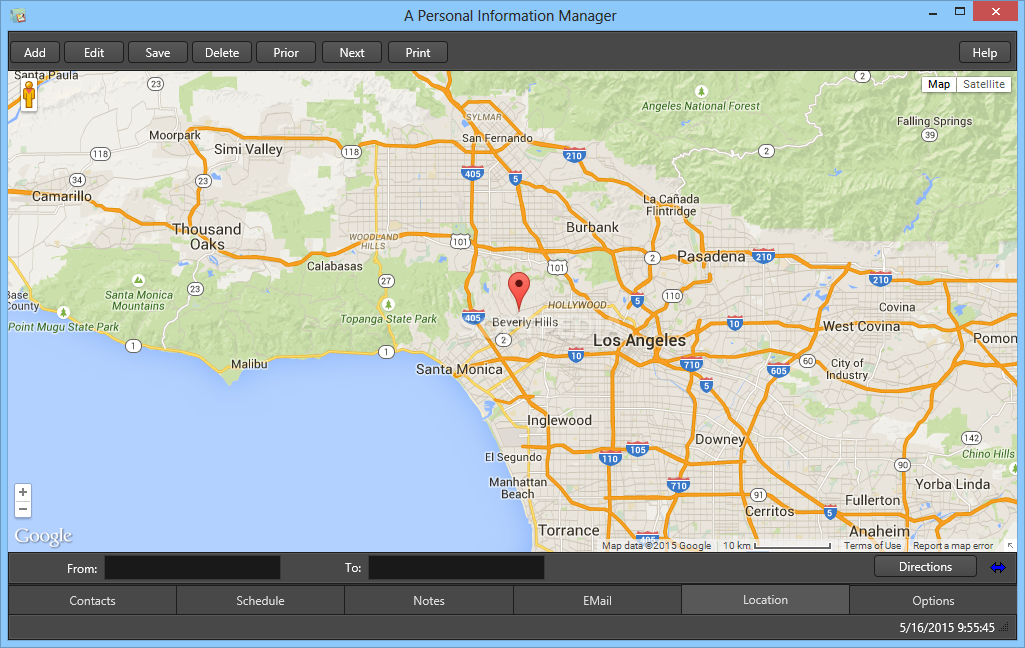This screenshot has height=648, width=1025.
Task: Click the Beverly Hills map label
Action: pyautogui.click(x=525, y=322)
